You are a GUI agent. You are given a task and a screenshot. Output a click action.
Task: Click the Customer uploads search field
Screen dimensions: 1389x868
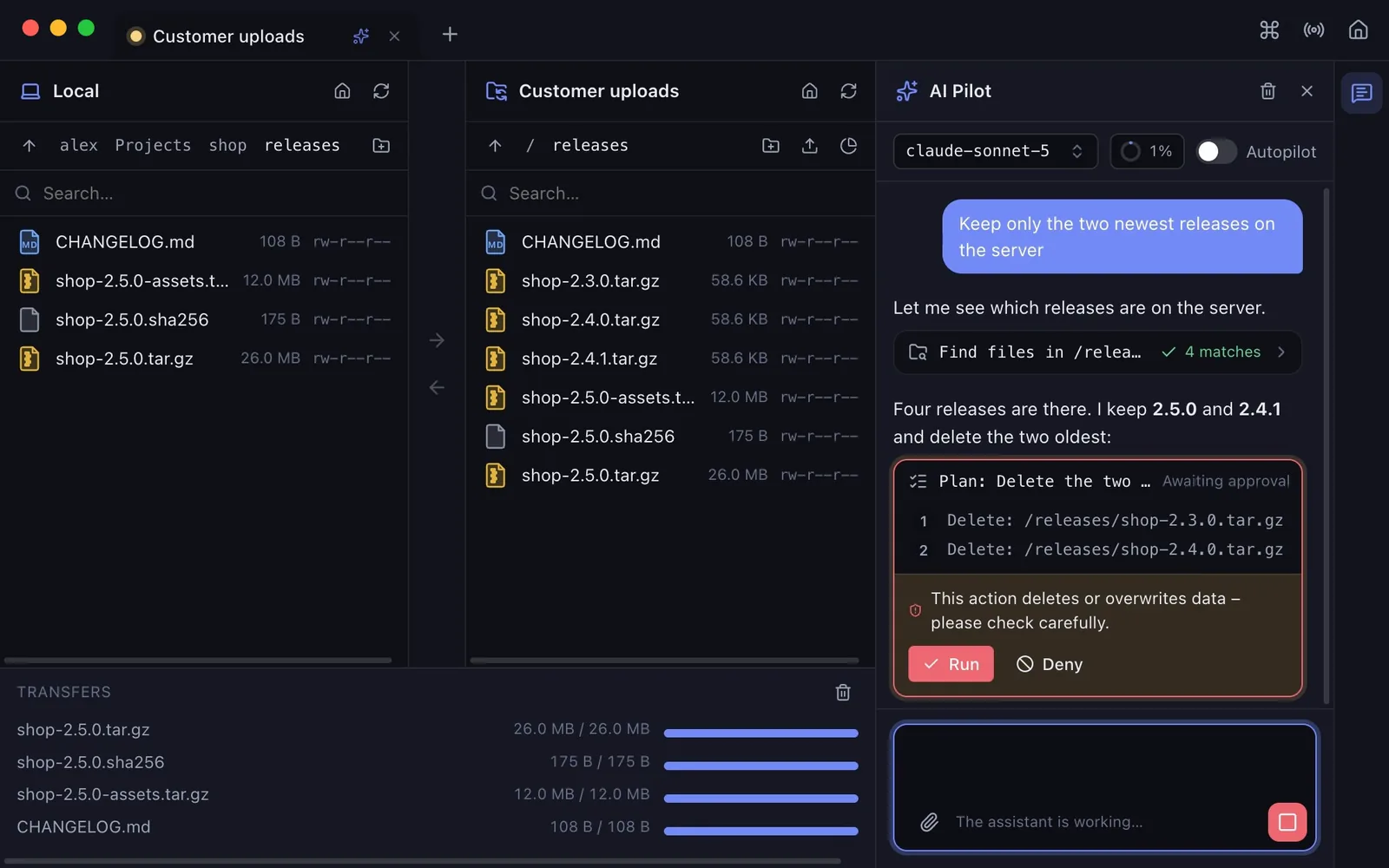click(x=670, y=193)
